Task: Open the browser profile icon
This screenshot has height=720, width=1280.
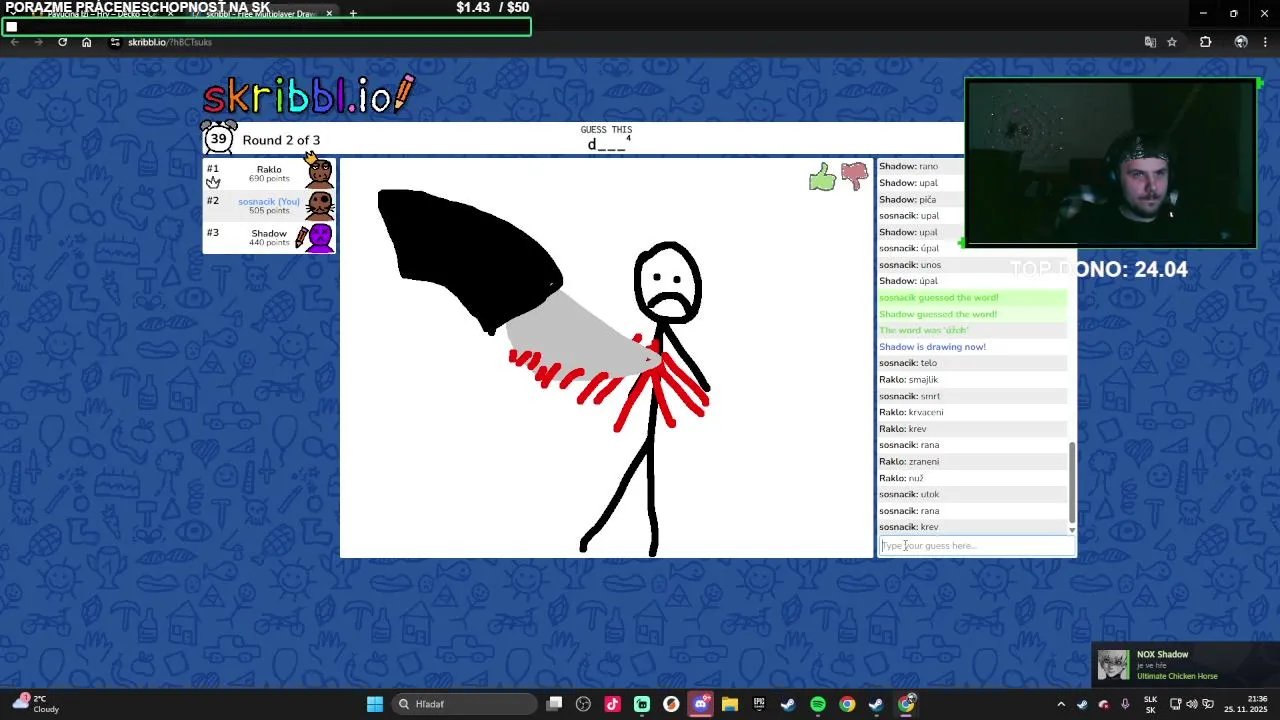Action: pos(1241,42)
